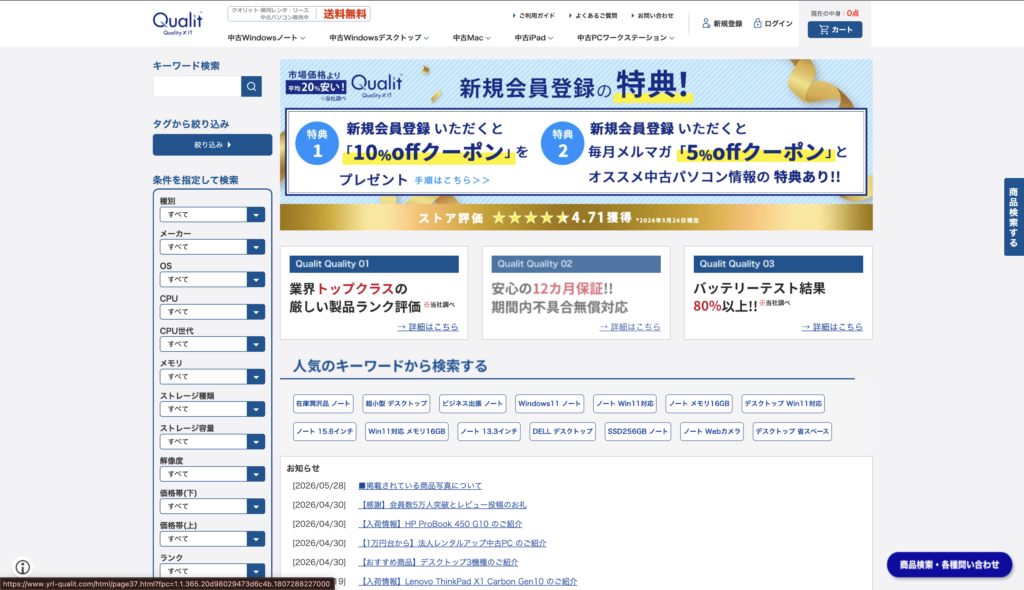Click the 送料無料 badge in the header
Viewport: 1024px width, 590px height.
click(x=345, y=14)
